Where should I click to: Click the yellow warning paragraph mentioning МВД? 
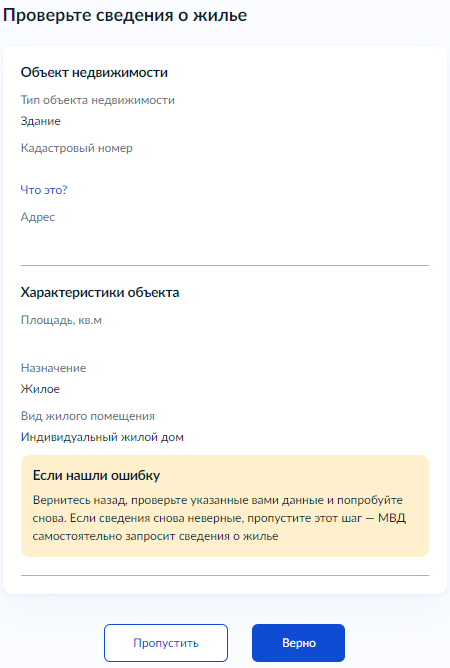tap(219, 518)
